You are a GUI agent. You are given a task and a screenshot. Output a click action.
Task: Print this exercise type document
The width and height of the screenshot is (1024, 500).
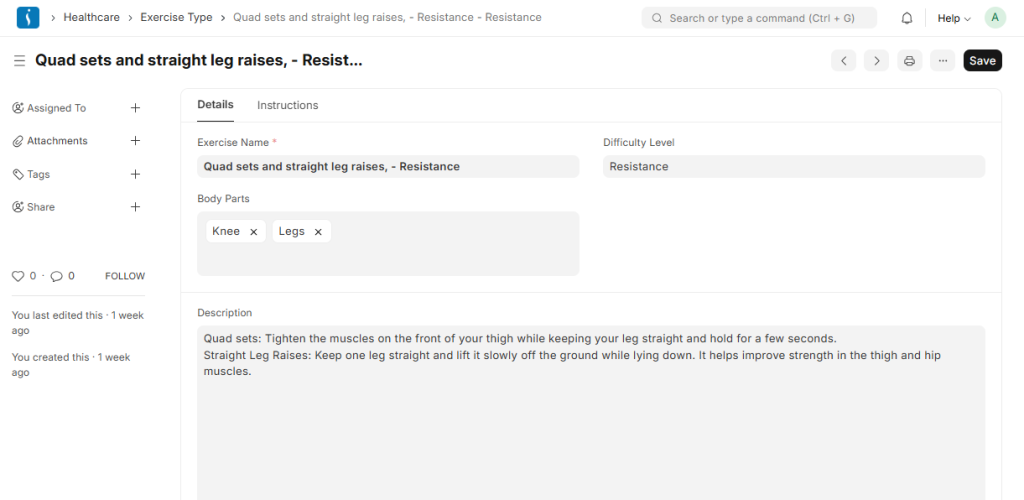(909, 61)
